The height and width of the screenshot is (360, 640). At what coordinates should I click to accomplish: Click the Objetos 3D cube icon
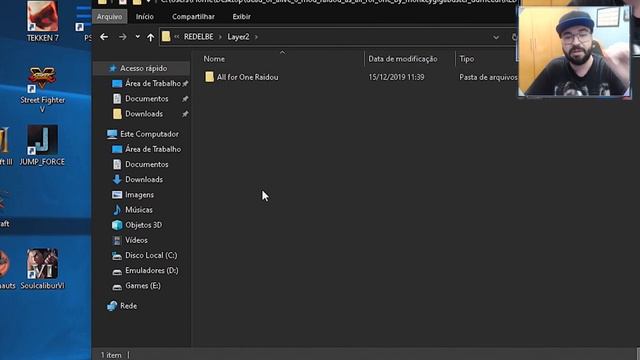tap(117, 225)
